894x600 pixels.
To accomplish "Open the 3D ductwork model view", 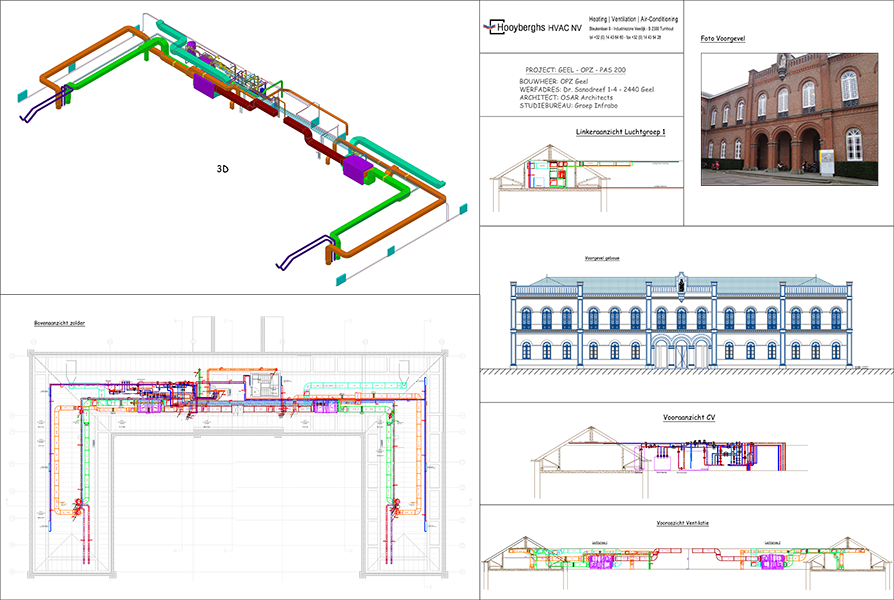I will pyautogui.click(x=242, y=148).
